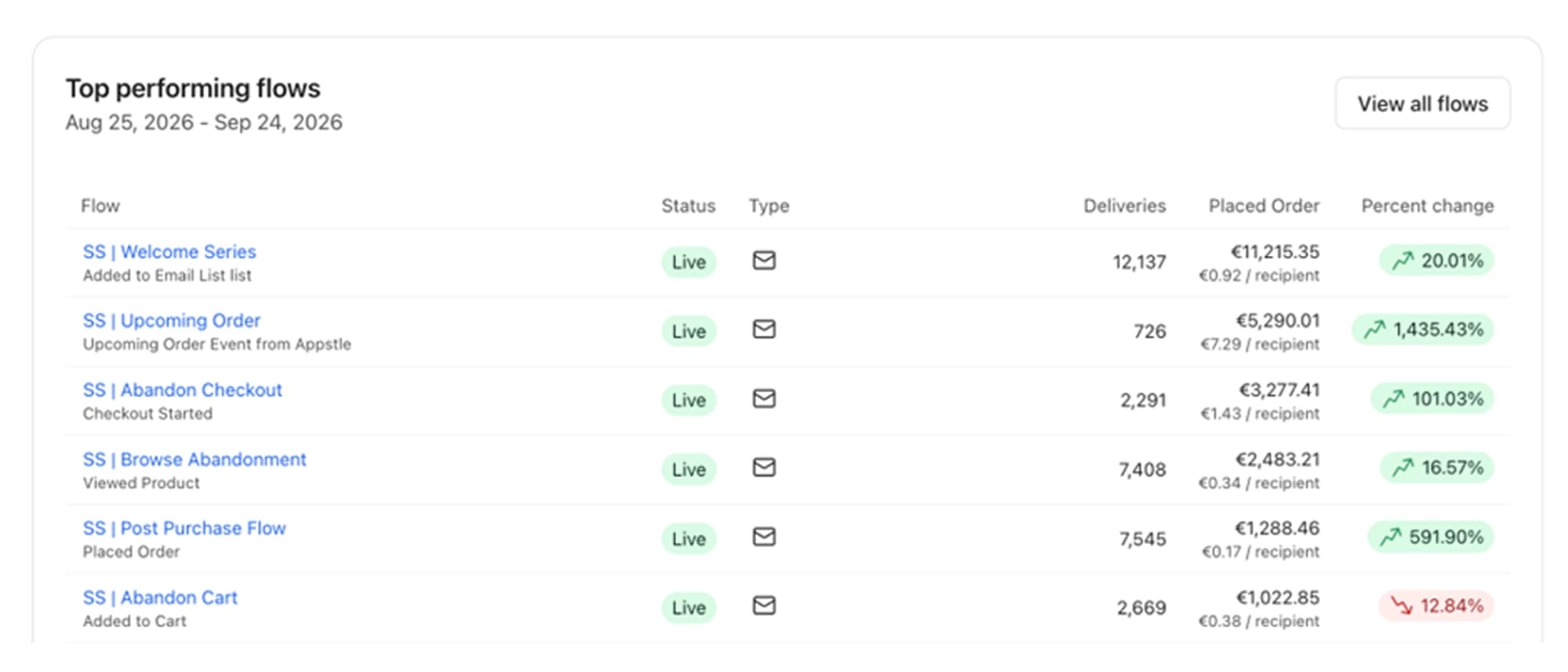
Task: Click email type icon for Welcome Series
Action: click(764, 261)
